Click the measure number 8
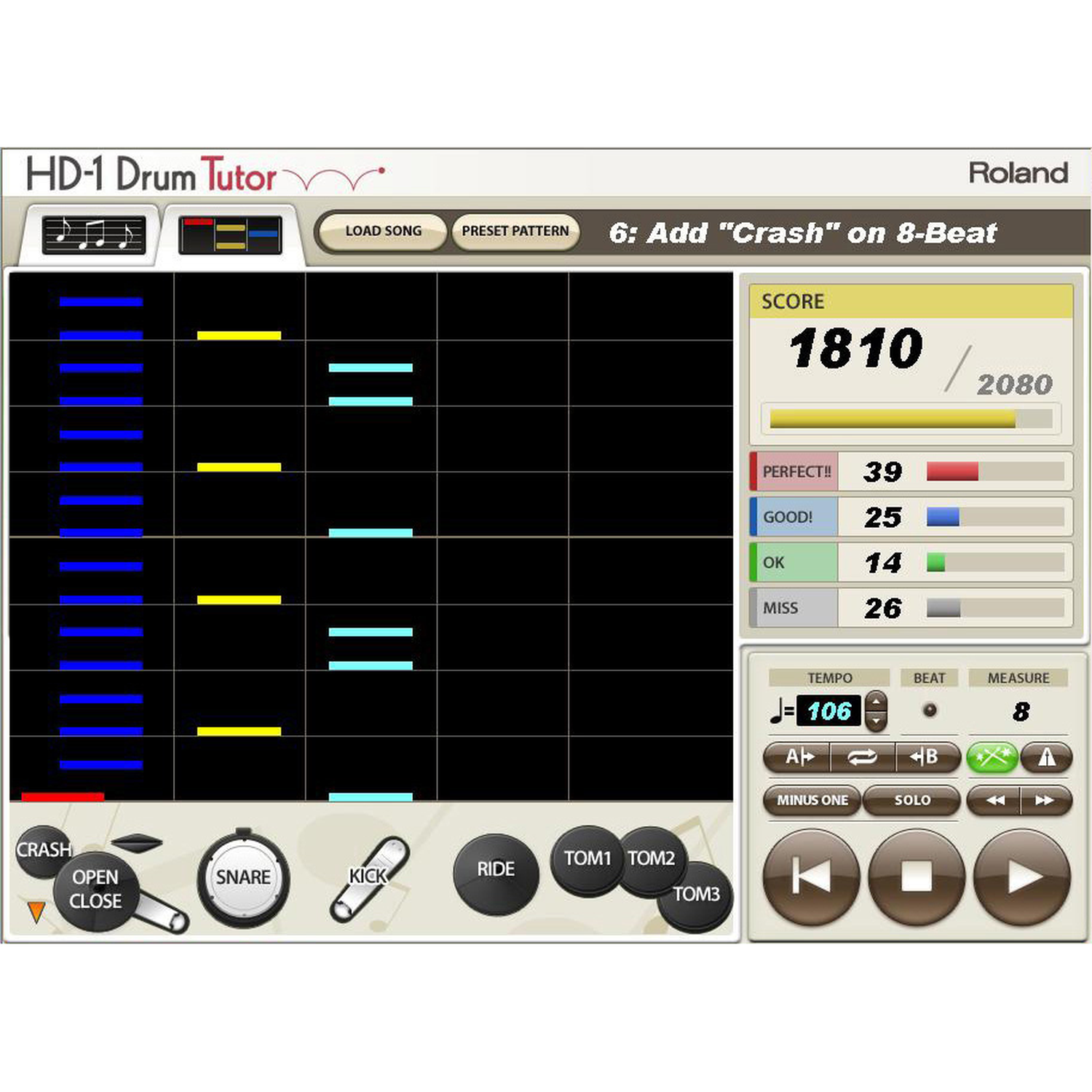 [x=1021, y=711]
